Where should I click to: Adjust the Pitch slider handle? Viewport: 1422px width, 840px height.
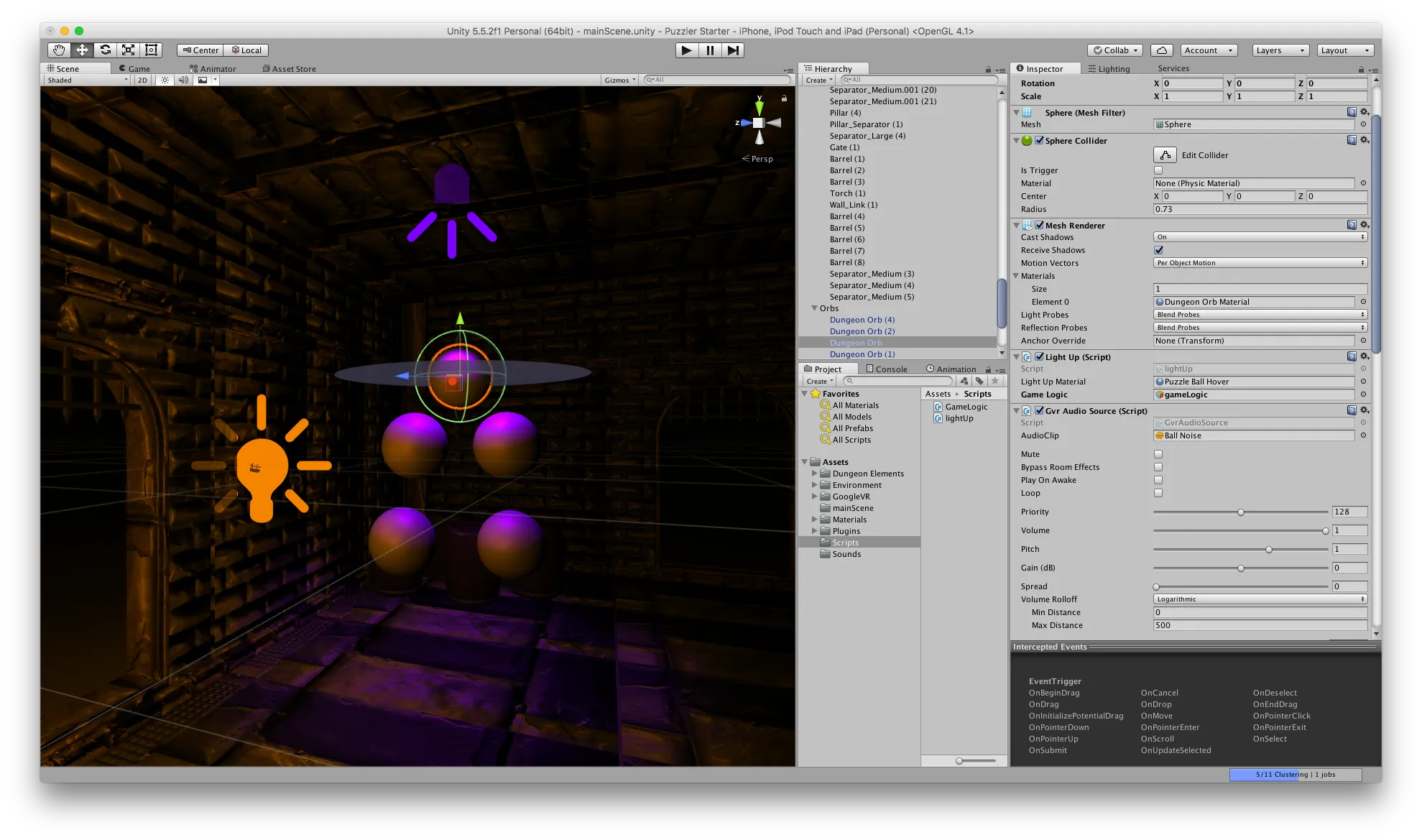(1268, 550)
